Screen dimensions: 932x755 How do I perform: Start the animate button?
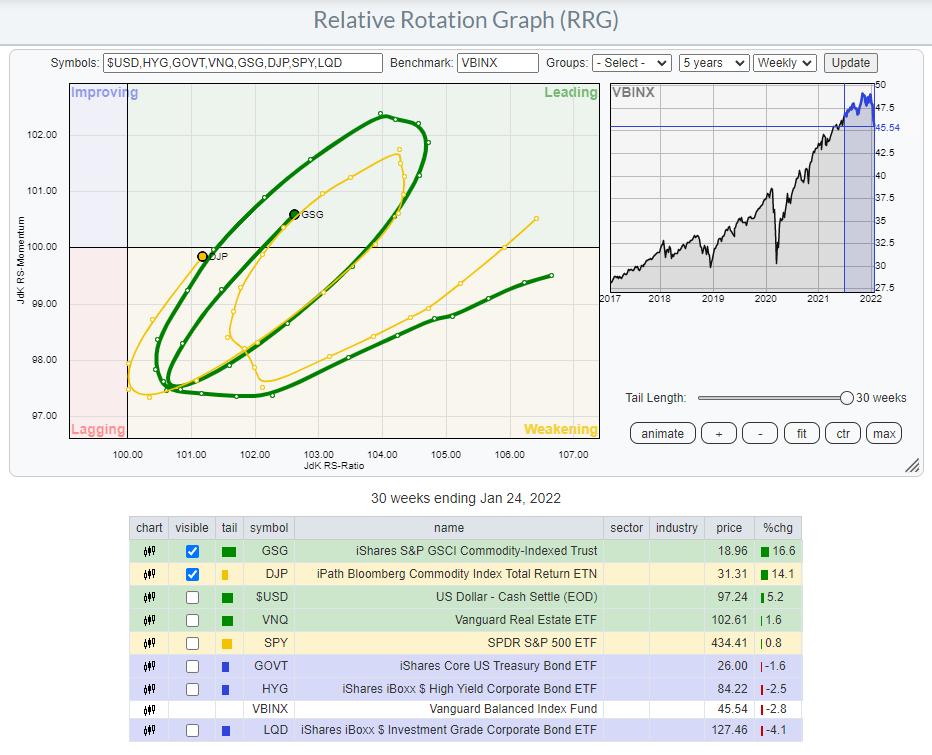point(662,433)
